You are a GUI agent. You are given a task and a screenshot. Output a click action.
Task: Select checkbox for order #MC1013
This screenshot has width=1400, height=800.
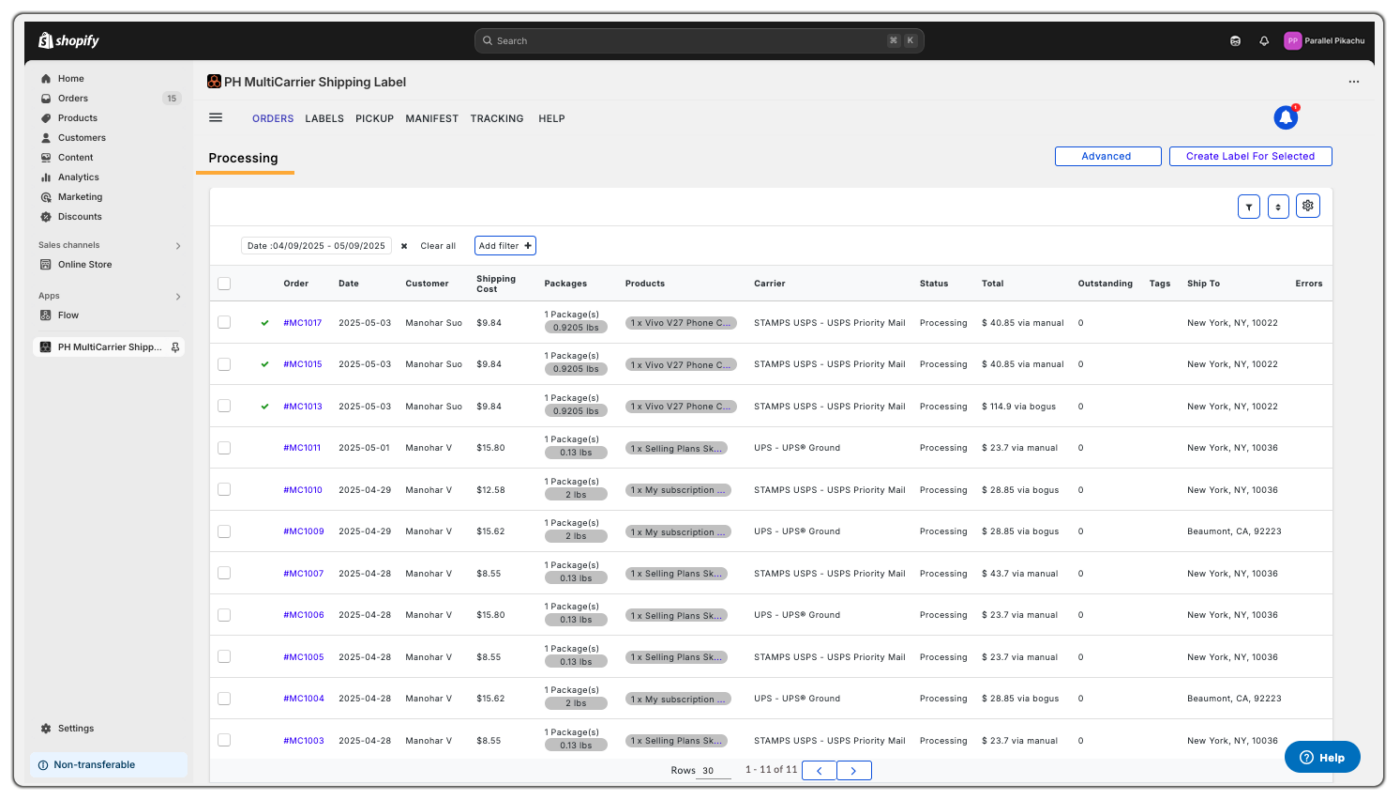click(x=224, y=406)
